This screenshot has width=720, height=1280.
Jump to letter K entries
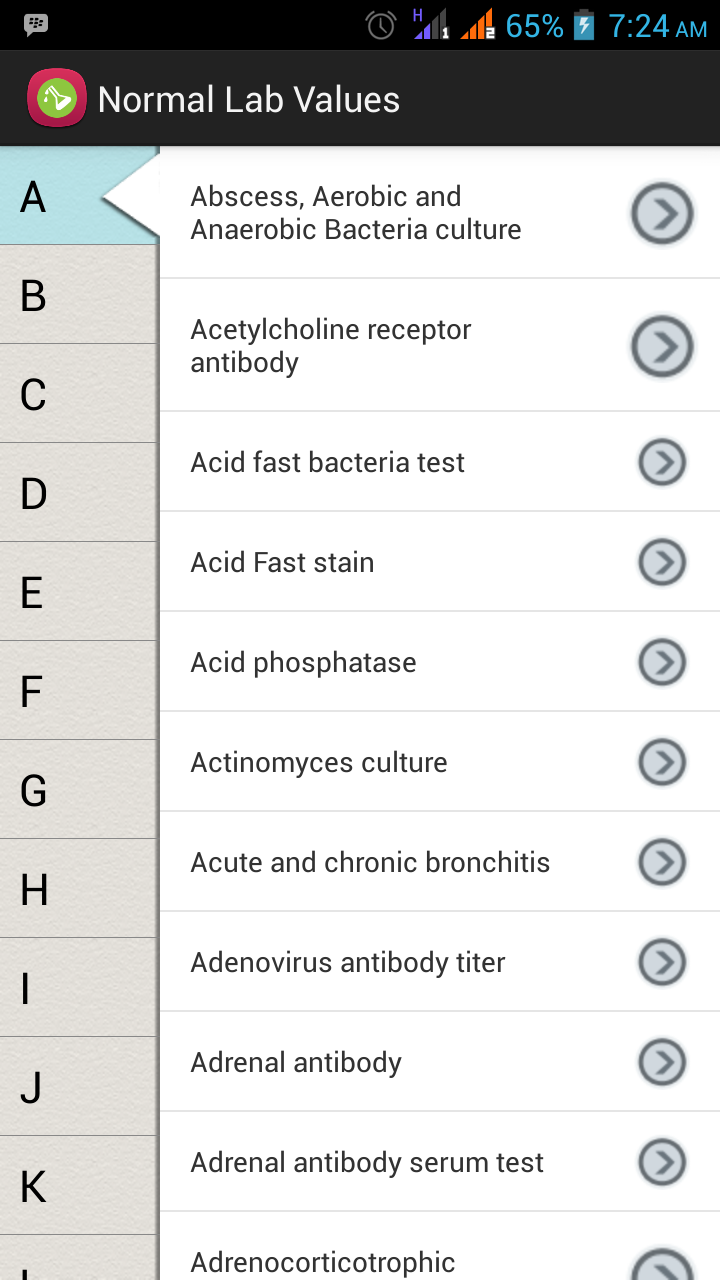[x=78, y=1186]
